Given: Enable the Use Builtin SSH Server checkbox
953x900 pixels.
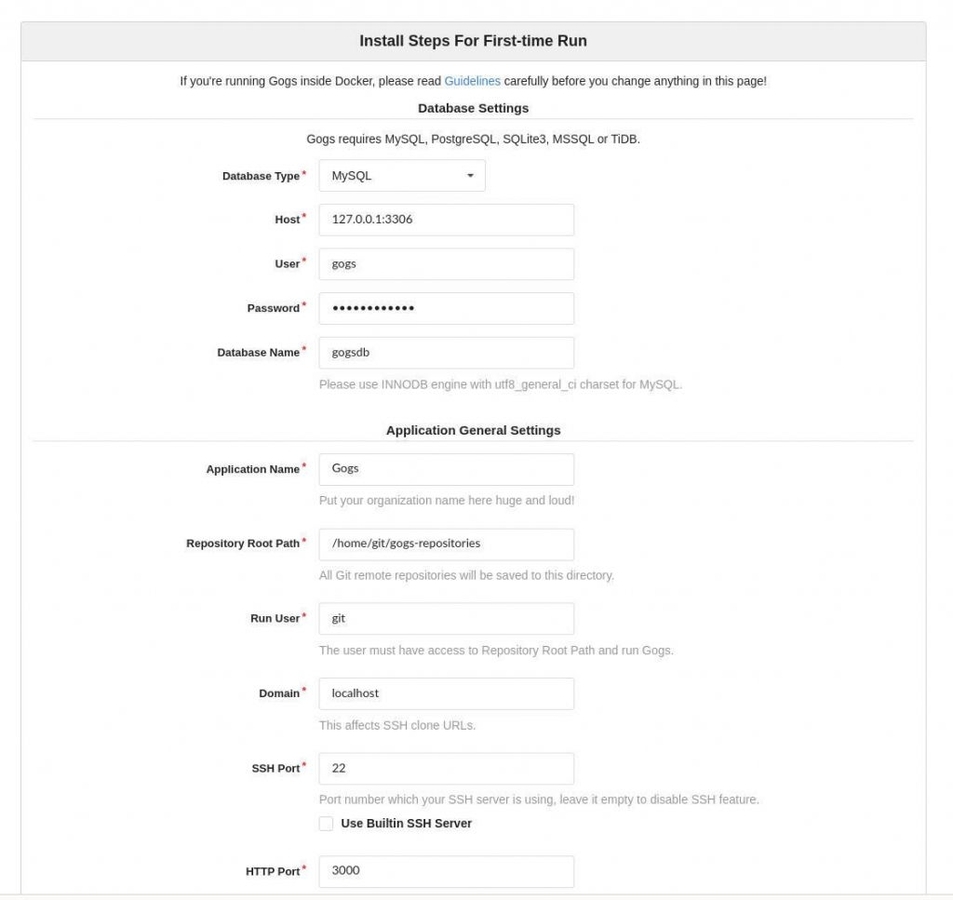Looking at the screenshot, I should [326, 824].
